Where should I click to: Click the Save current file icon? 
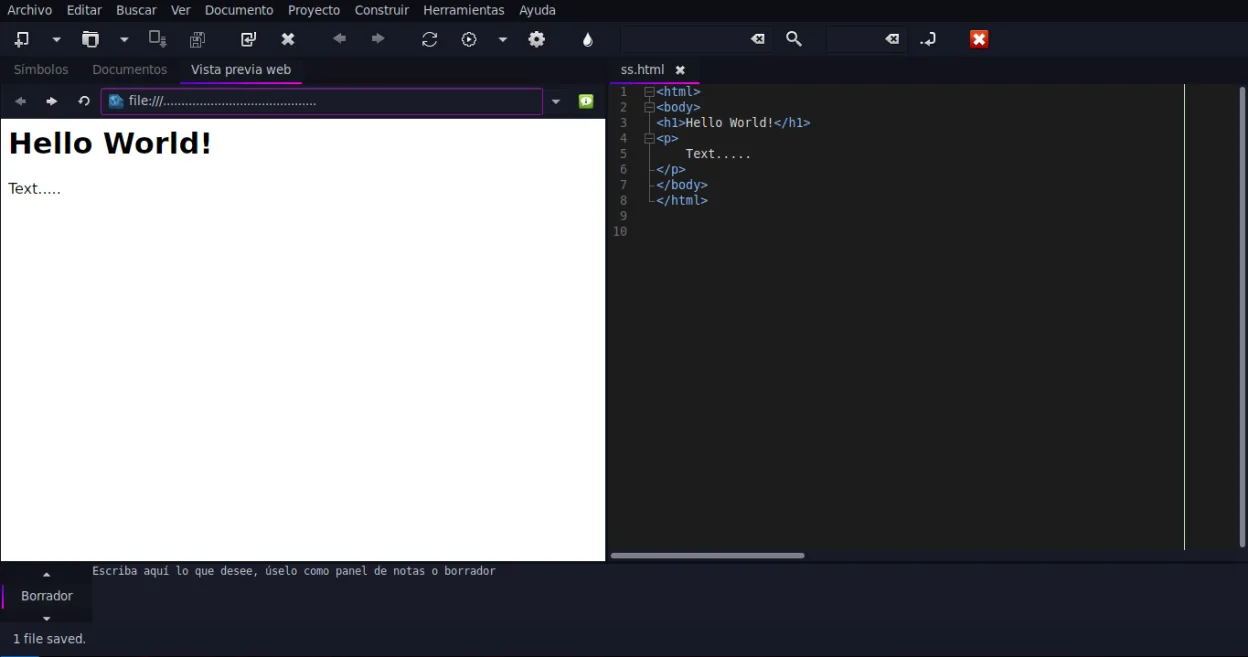[x=157, y=39]
